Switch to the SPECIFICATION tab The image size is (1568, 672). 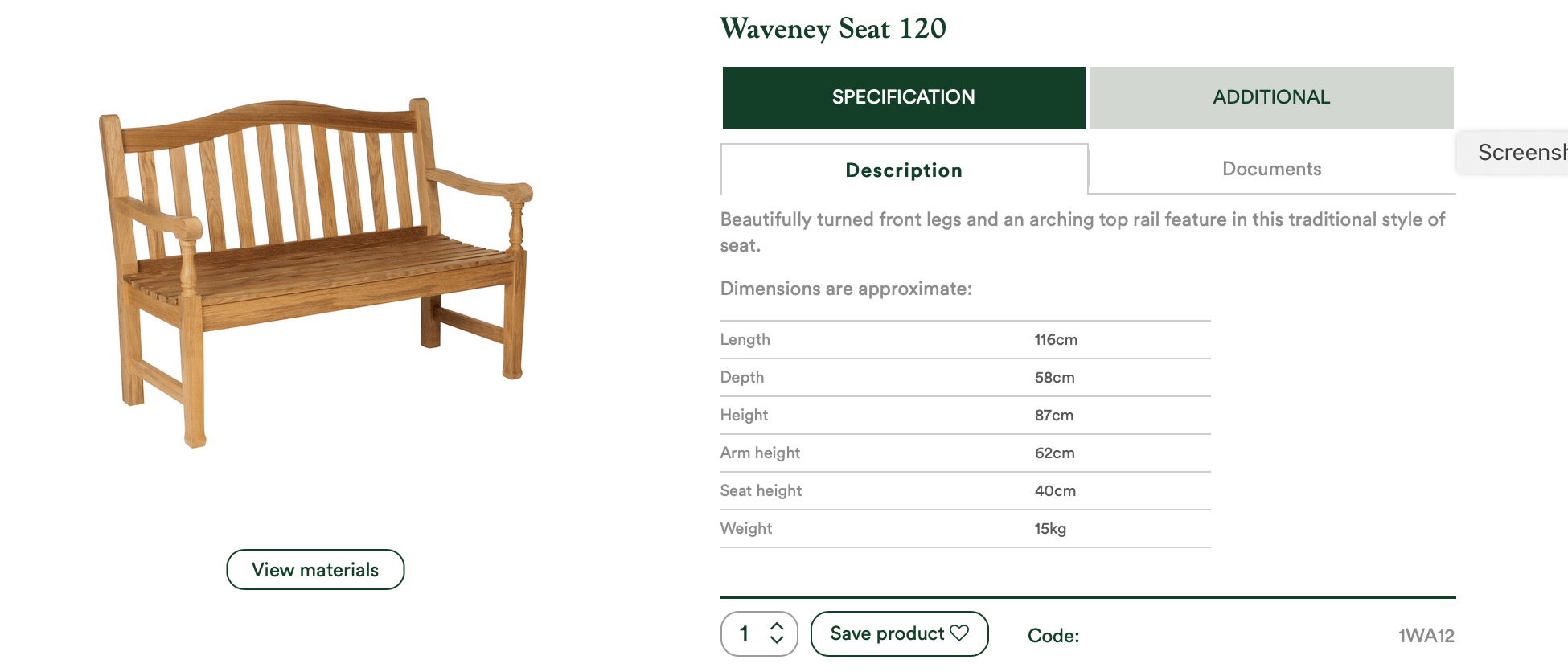(x=903, y=97)
